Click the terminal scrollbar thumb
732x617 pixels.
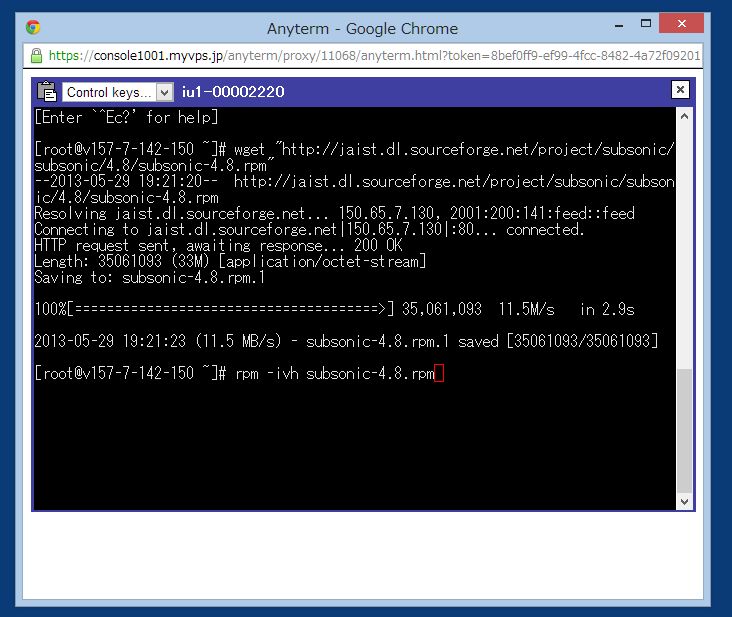click(x=684, y=431)
